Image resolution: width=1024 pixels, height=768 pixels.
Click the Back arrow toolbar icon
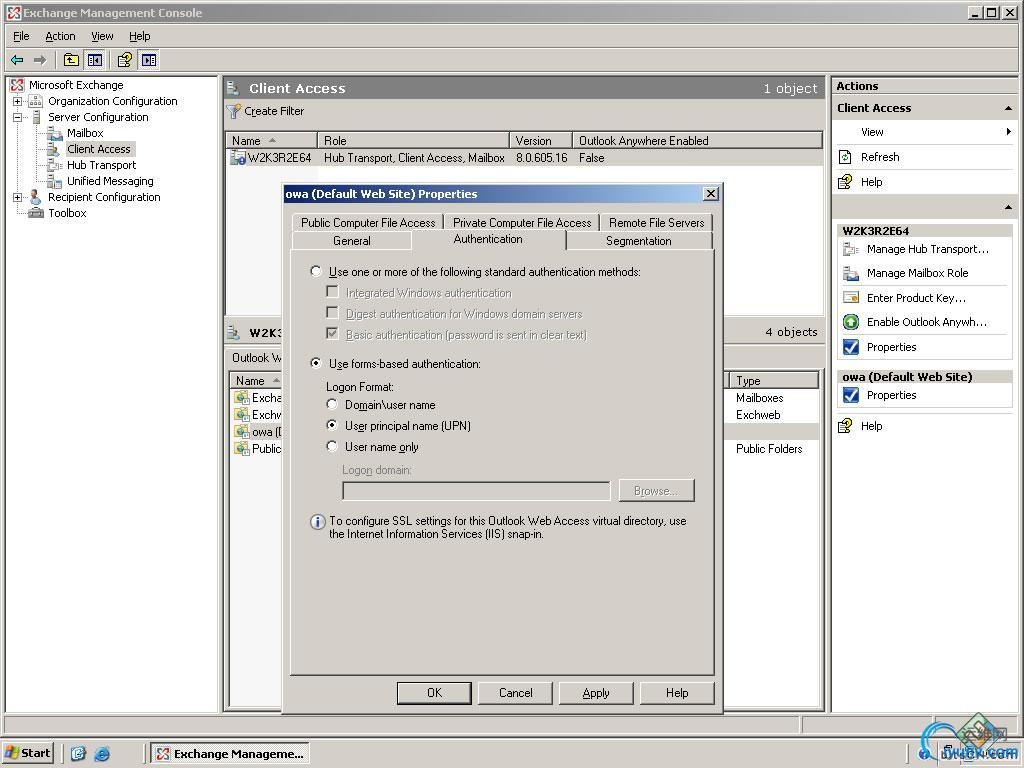18,60
